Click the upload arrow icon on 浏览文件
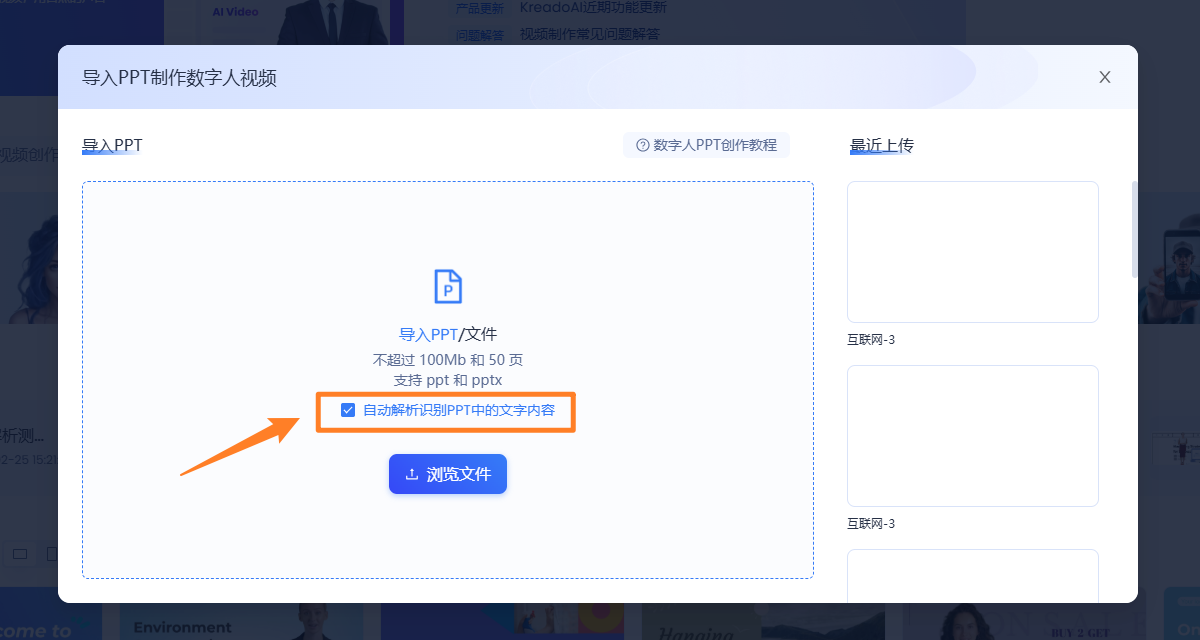 [411, 475]
